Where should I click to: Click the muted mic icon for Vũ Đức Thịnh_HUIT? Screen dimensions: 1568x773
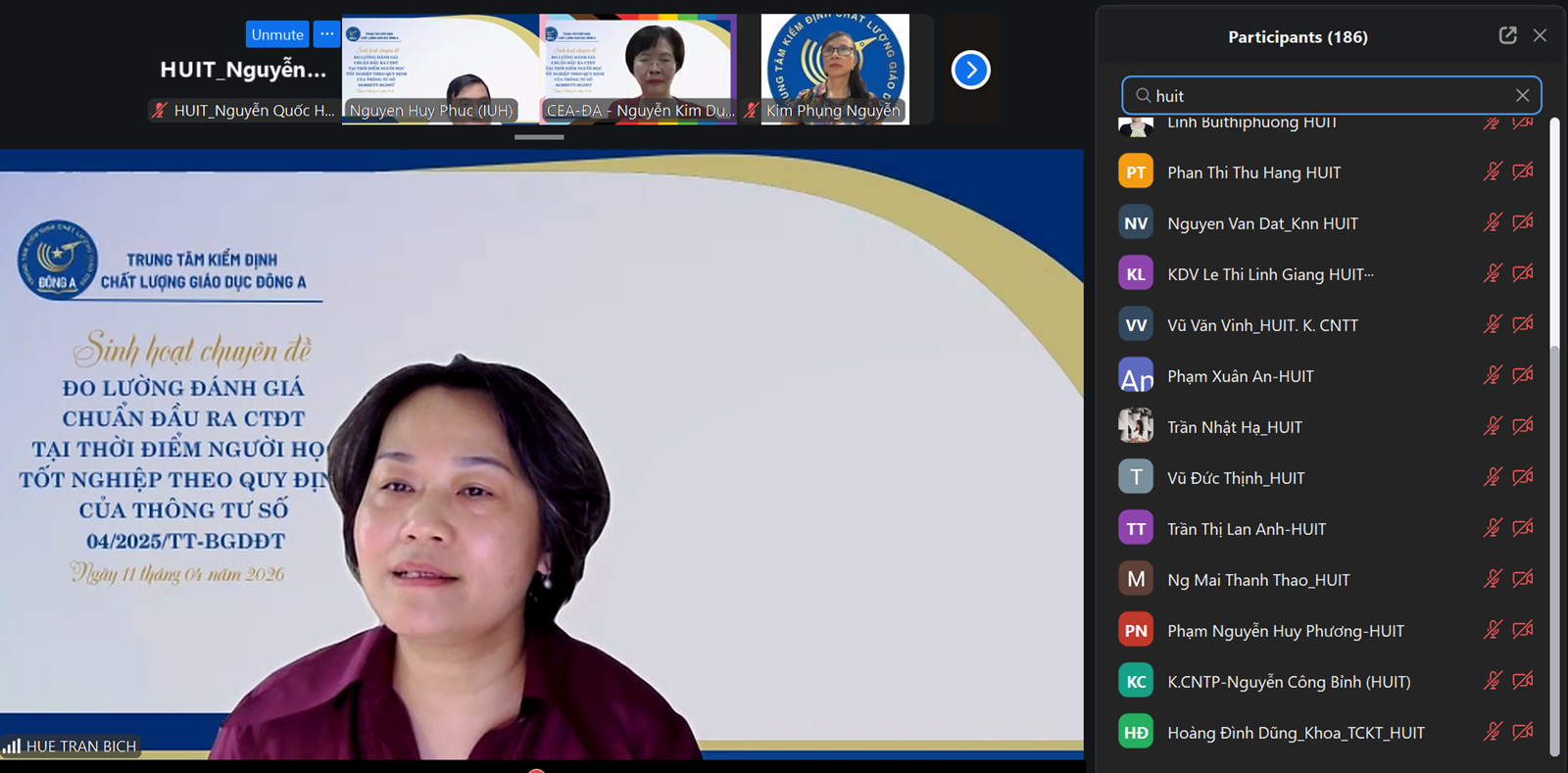1492,477
